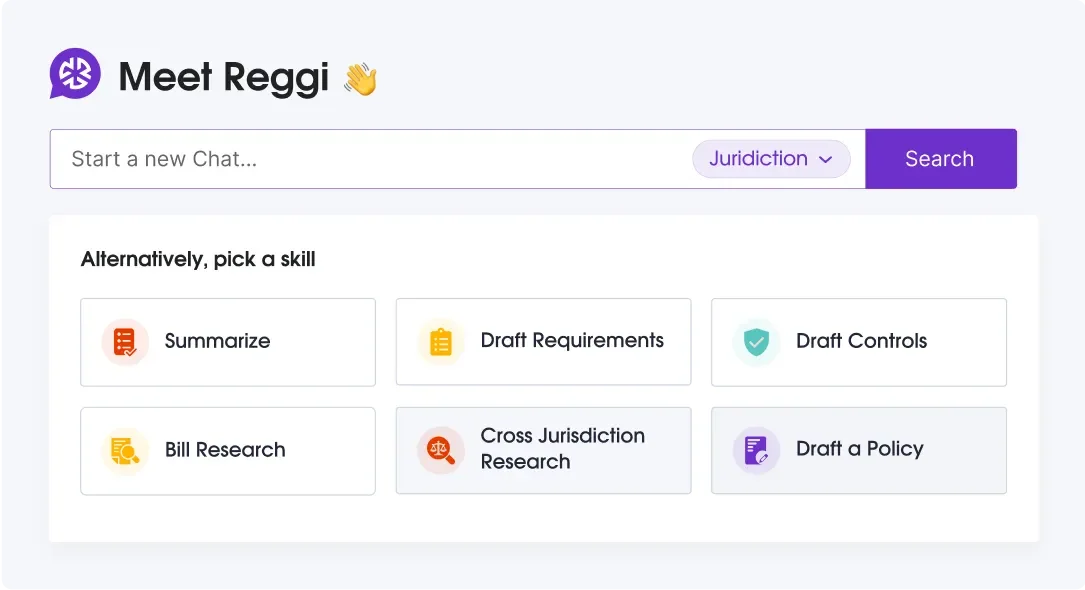This screenshot has height=590, width=1085.
Task: Click the yellow Draft Requirements clipboard icon
Action: pos(441,342)
